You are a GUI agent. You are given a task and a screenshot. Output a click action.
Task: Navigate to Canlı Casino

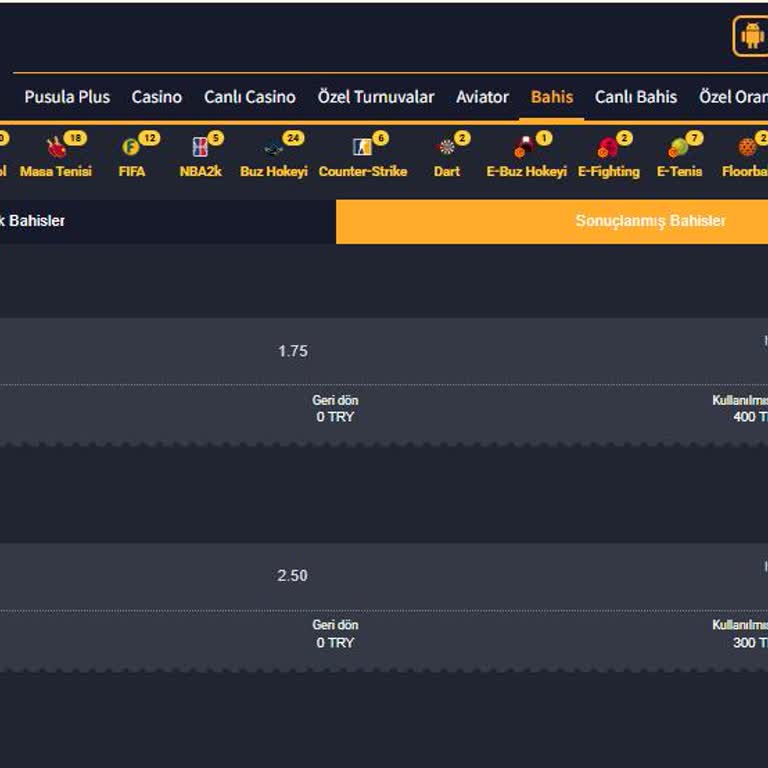point(250,97)
